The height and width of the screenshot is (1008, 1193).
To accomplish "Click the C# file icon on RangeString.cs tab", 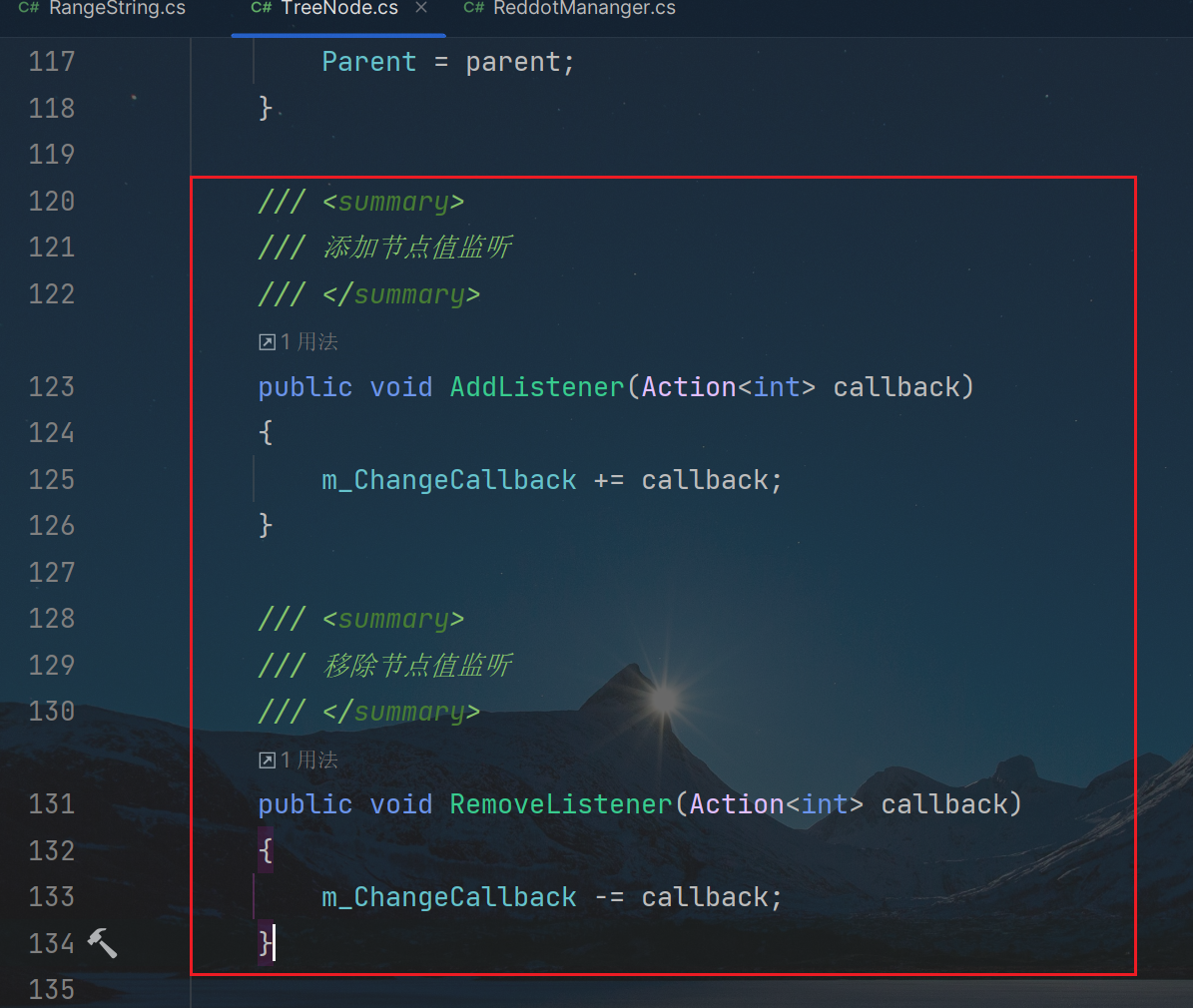I will [29, 8].
